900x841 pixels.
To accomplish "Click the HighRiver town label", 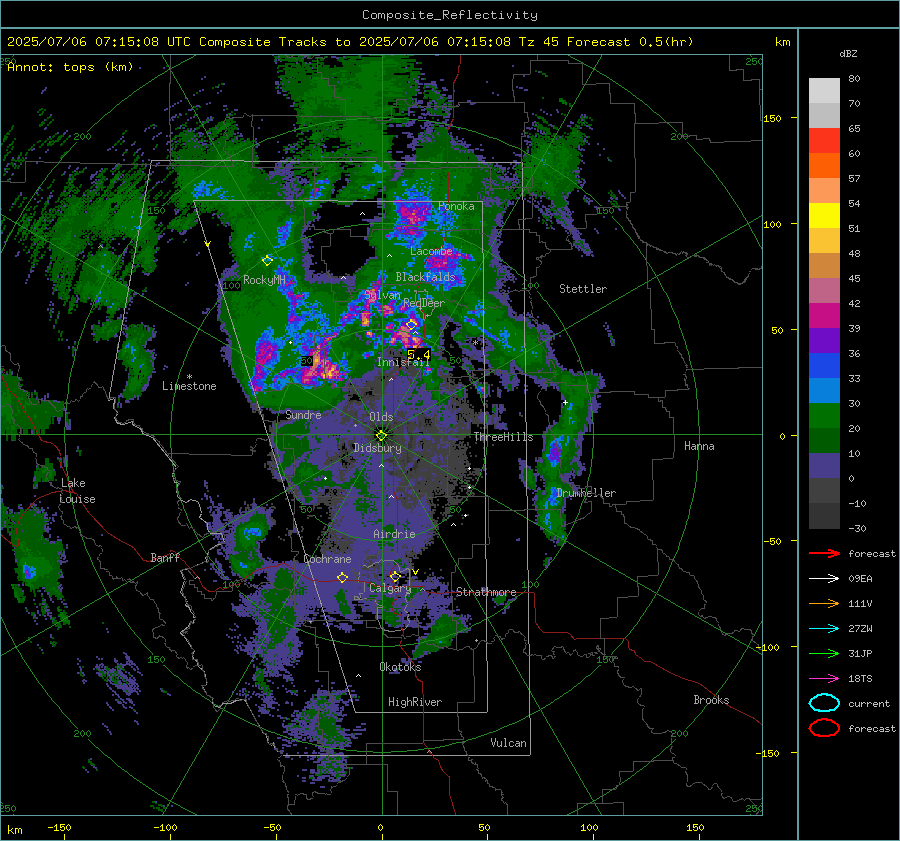I will pyautogui.click(x=415, y=702).
